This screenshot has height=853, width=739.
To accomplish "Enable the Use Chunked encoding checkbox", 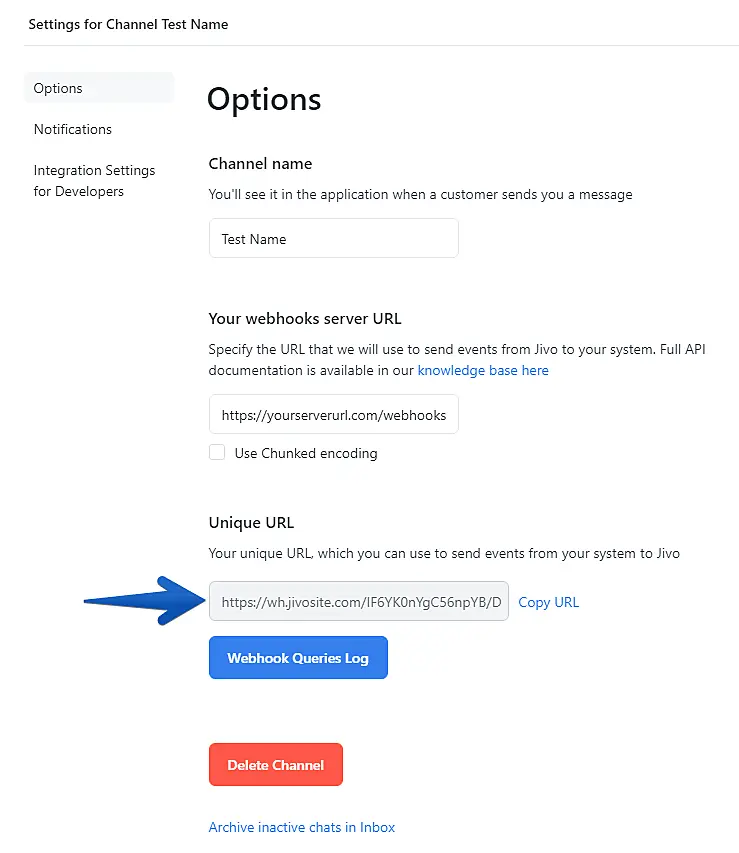I will [x=217, y=452].
